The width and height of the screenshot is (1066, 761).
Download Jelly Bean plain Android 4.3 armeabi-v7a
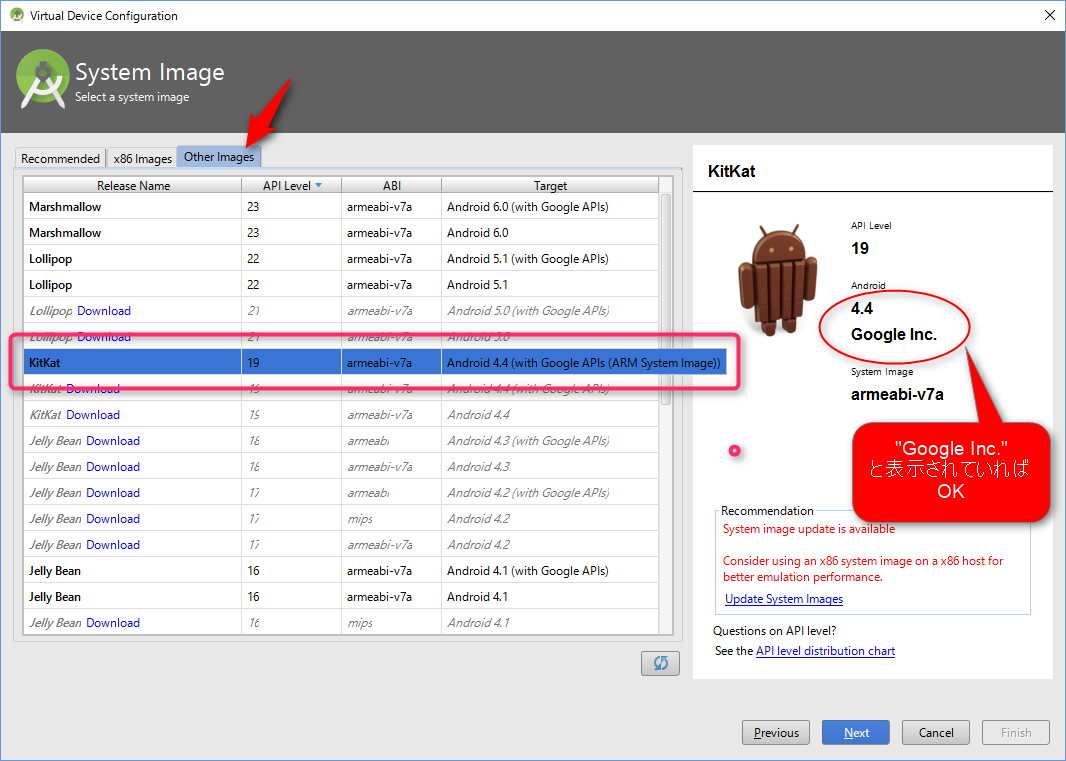[x=113, y=467]
